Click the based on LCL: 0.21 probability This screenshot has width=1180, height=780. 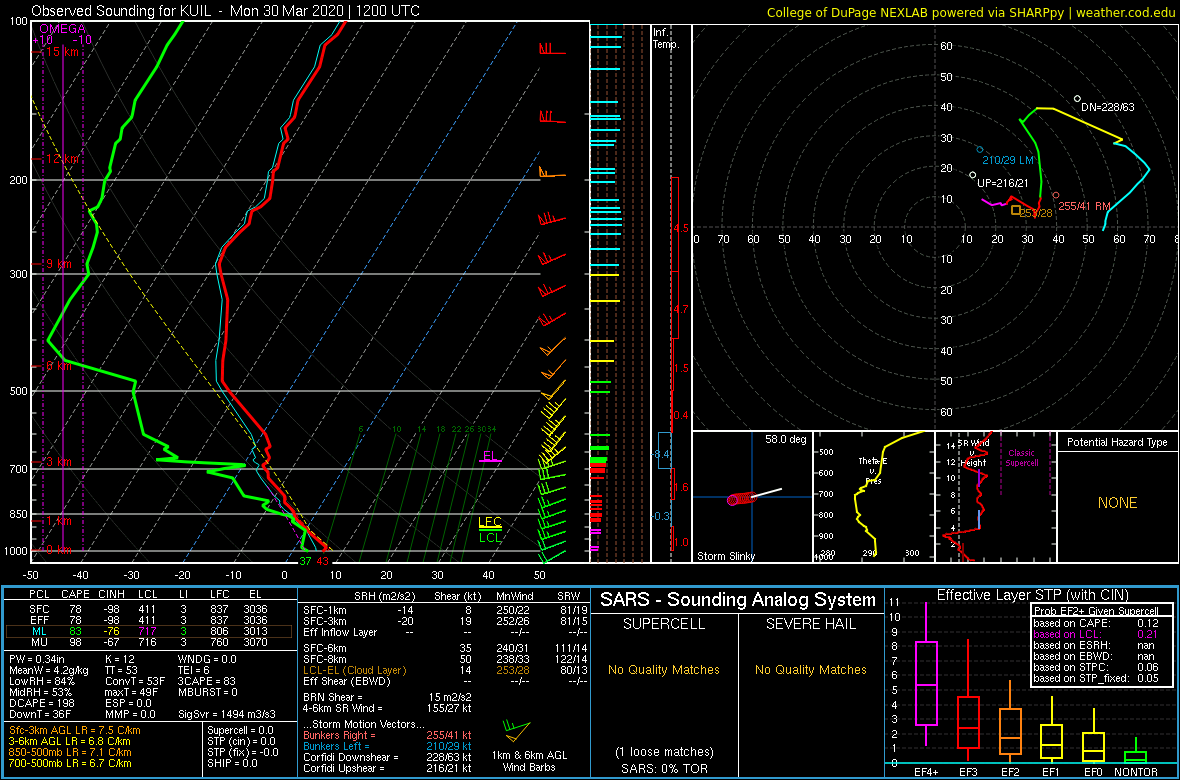pyautogui.click(x=1096, y=635)
